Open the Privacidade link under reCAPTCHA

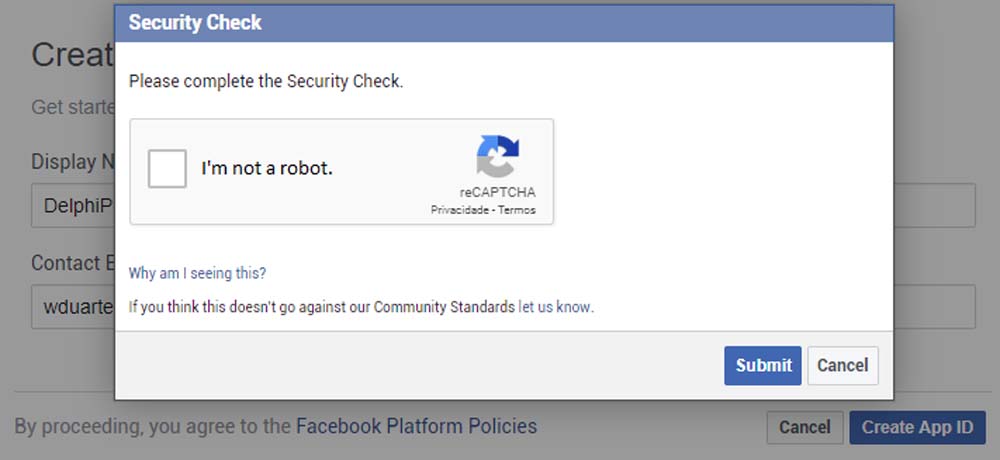[x=459, y=210]
